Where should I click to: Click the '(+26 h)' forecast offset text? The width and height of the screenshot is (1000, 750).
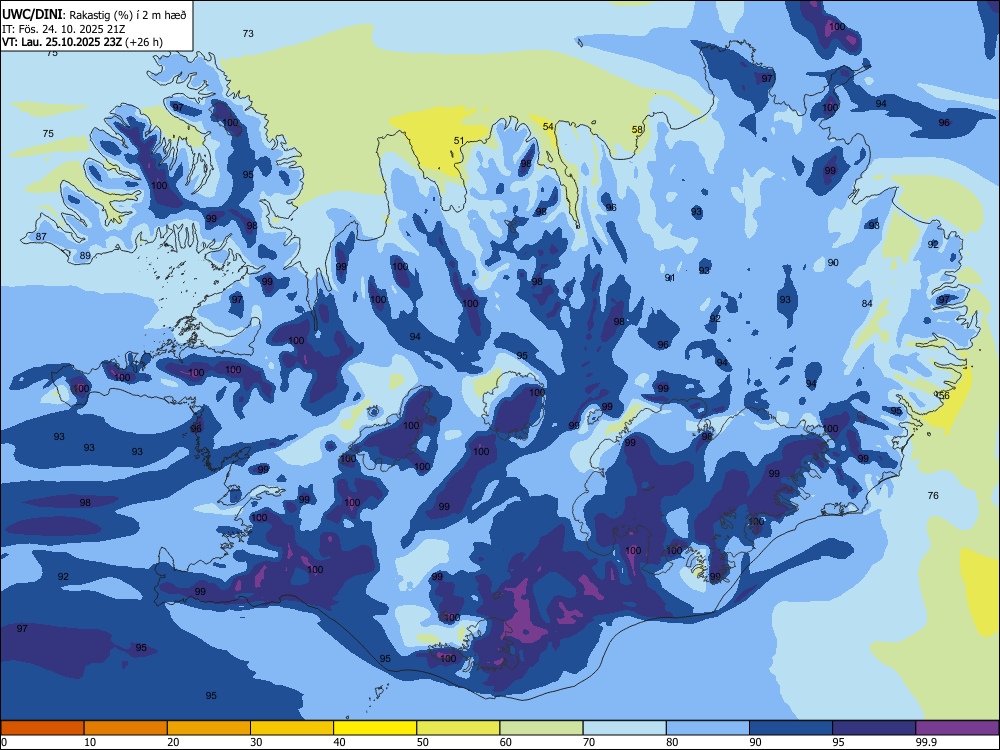(144, 42)
